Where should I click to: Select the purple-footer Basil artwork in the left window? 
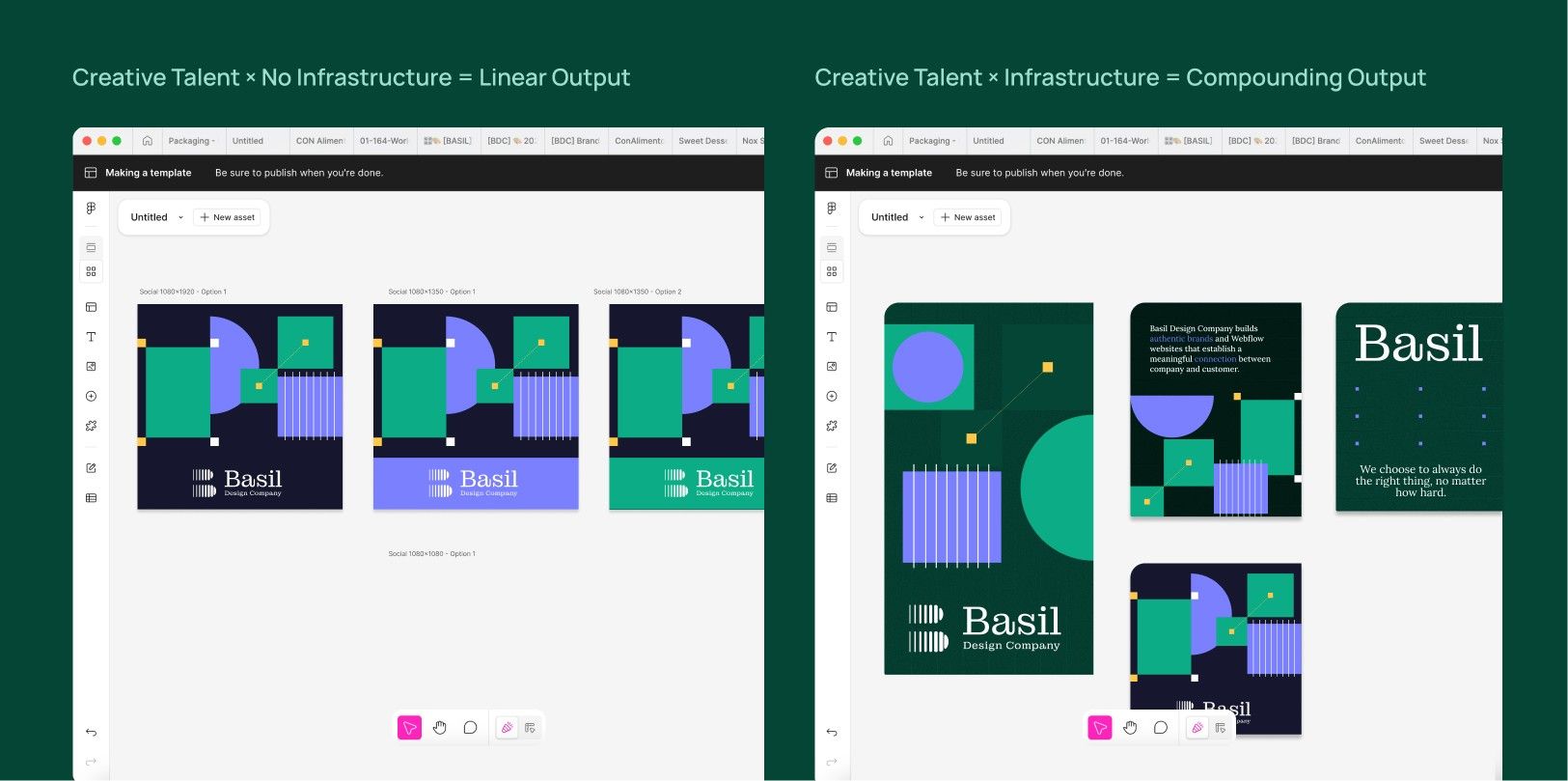(476, 406)
